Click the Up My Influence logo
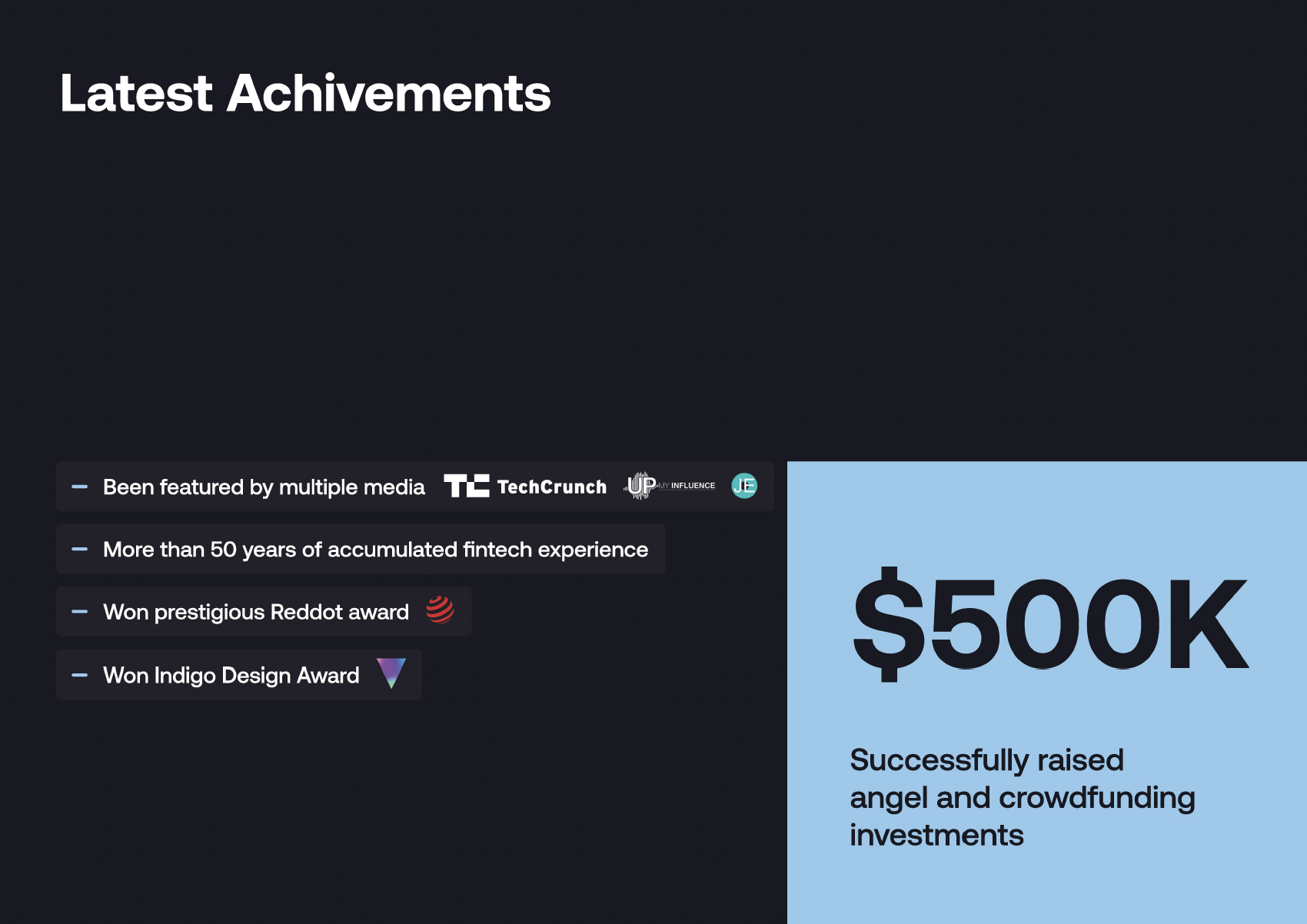The width and height of the screenshot is (1307, 924). (670, 486)
